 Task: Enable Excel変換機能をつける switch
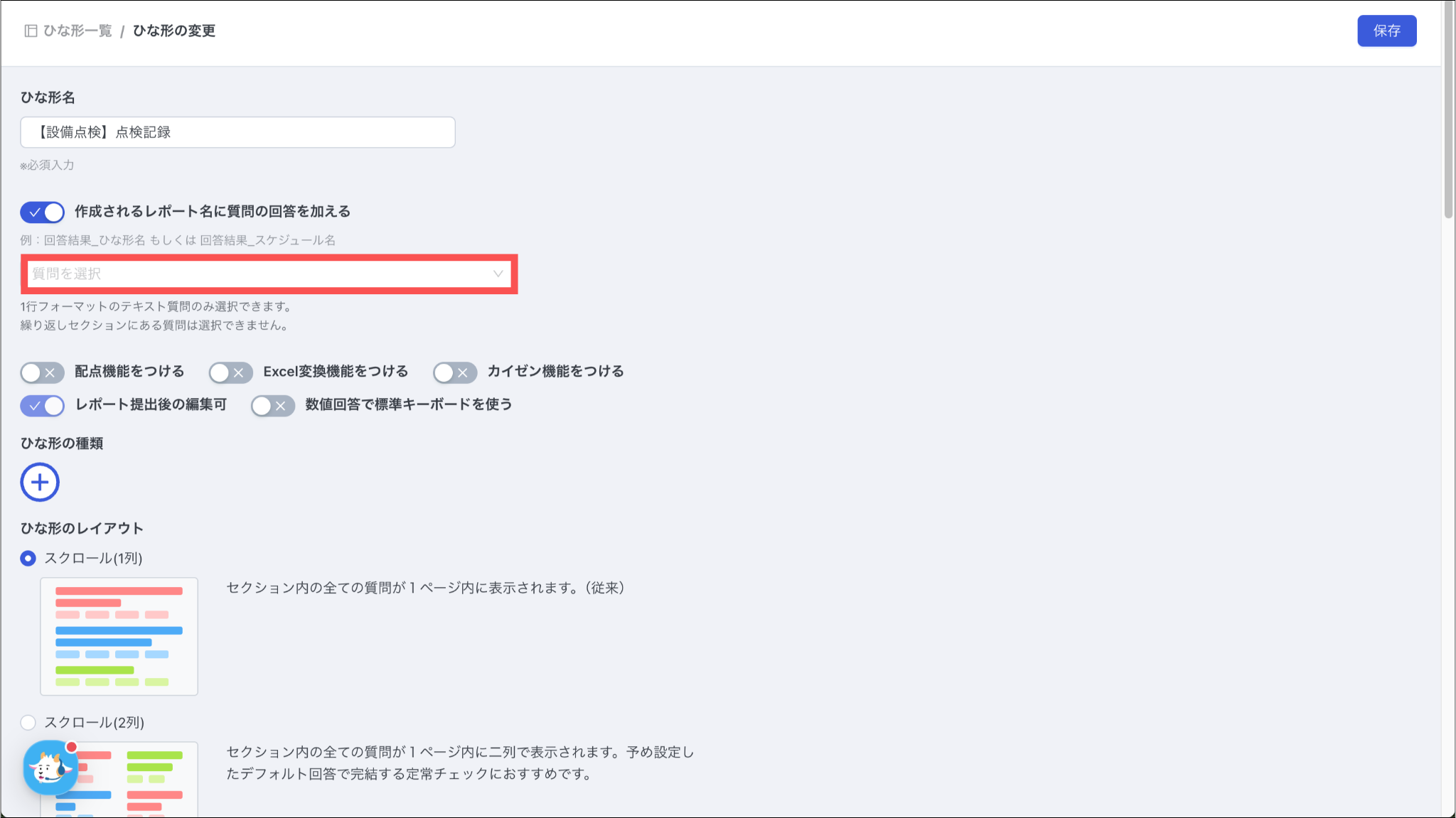click(230, 372)
